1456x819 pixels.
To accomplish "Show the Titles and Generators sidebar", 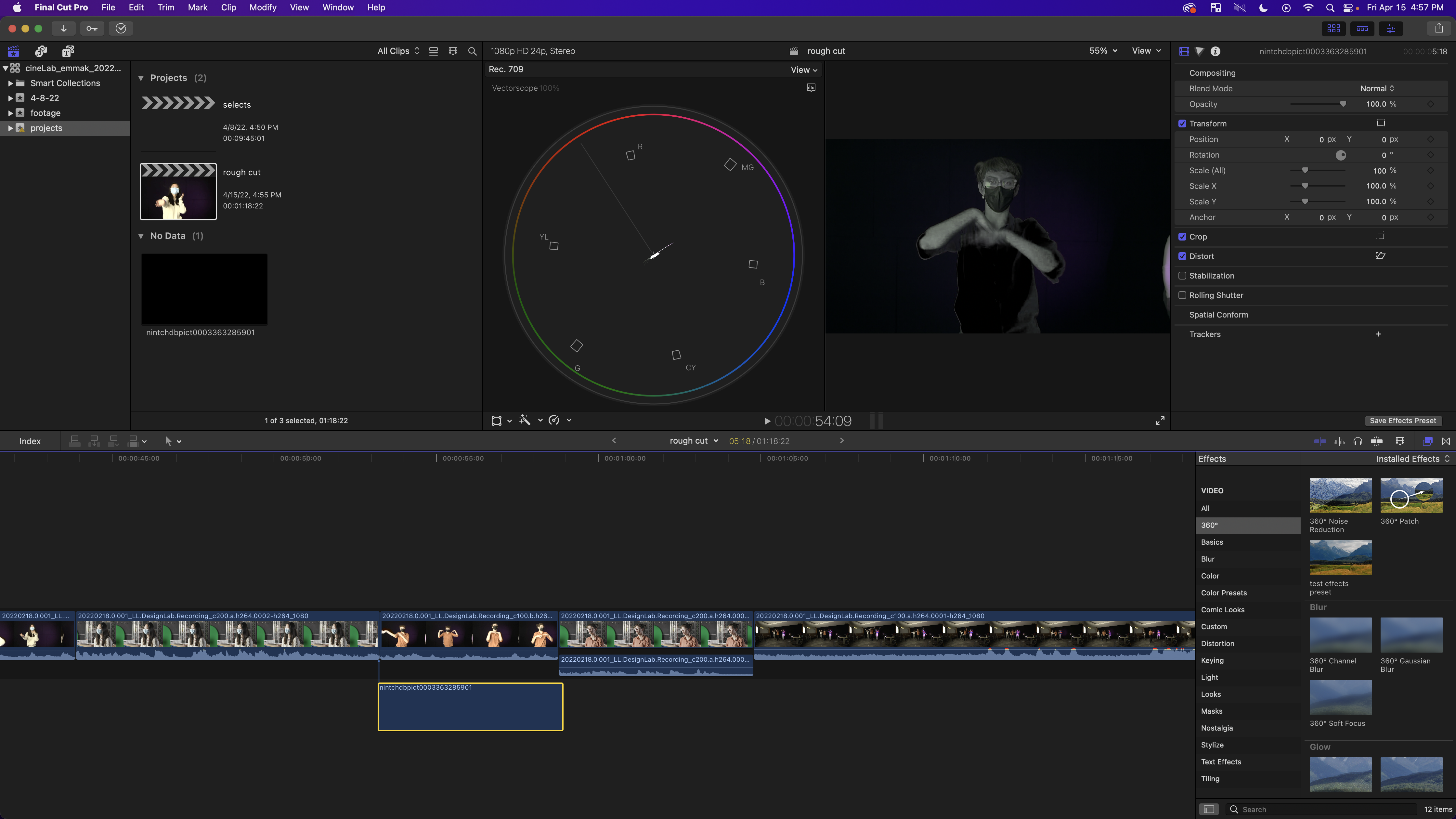I will (68, 51).
